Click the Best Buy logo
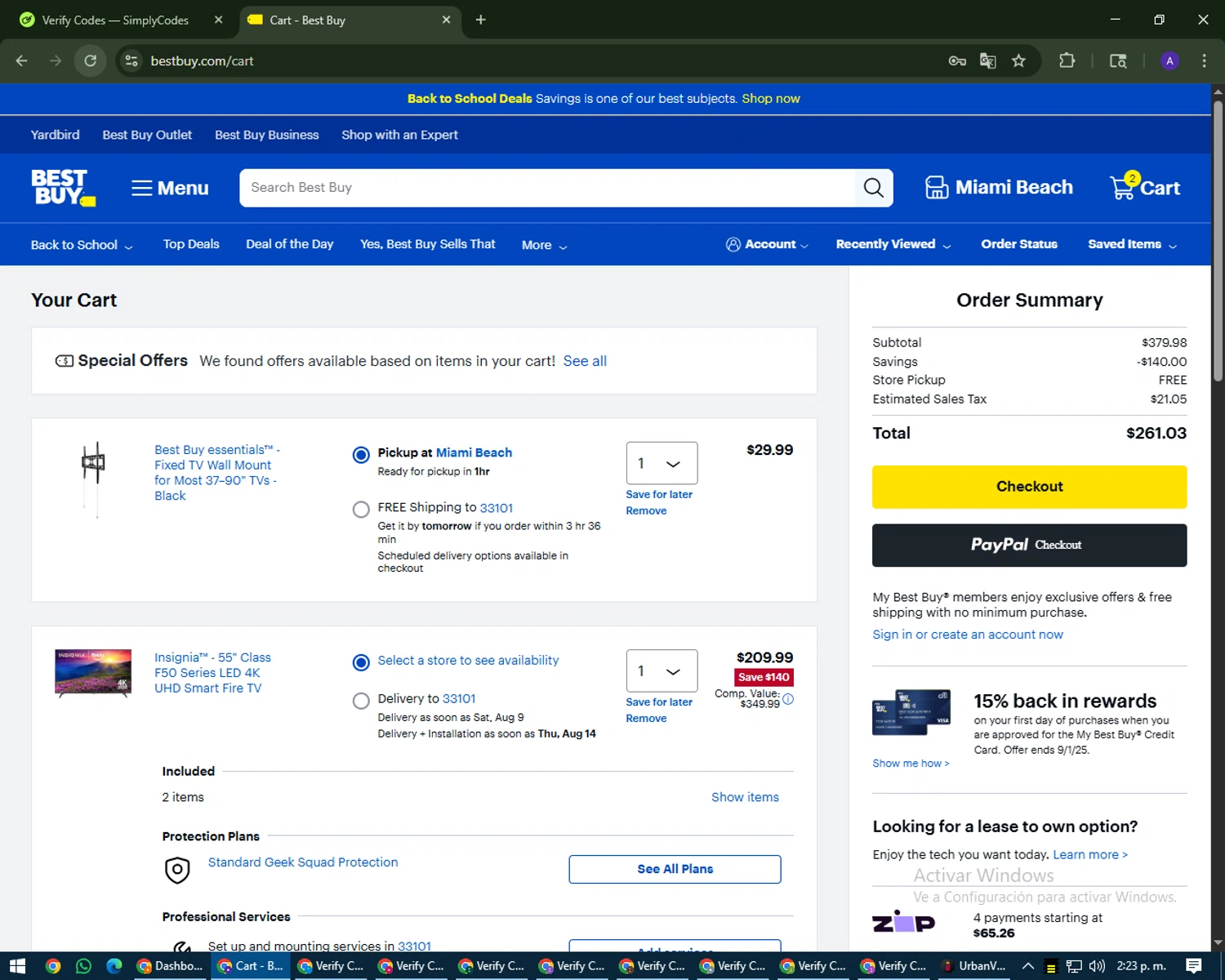 click(x=64, y=188)
